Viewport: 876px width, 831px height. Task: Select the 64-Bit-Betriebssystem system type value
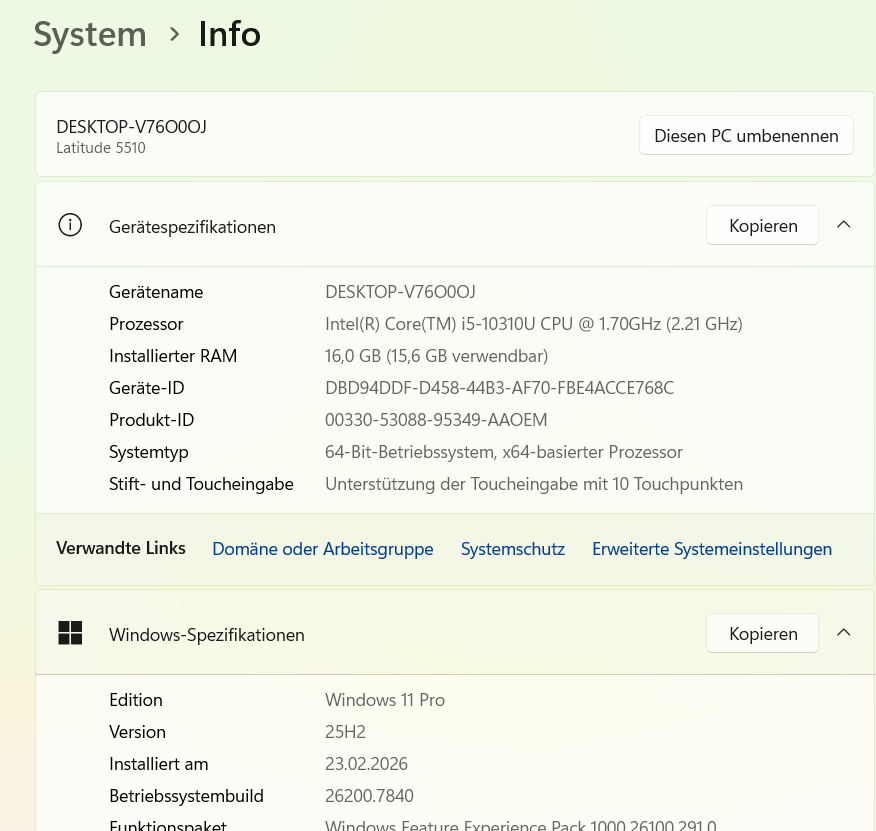[x=504, y=452]
